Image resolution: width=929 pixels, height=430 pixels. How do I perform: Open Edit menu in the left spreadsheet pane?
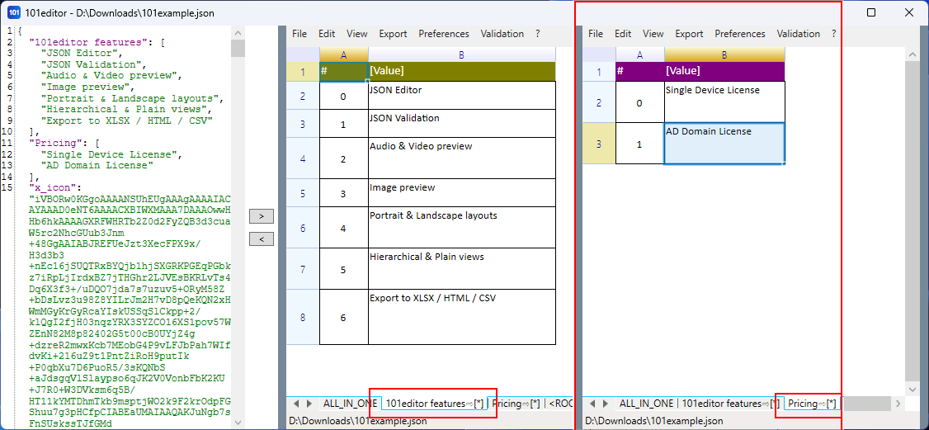tap(326, 34)
